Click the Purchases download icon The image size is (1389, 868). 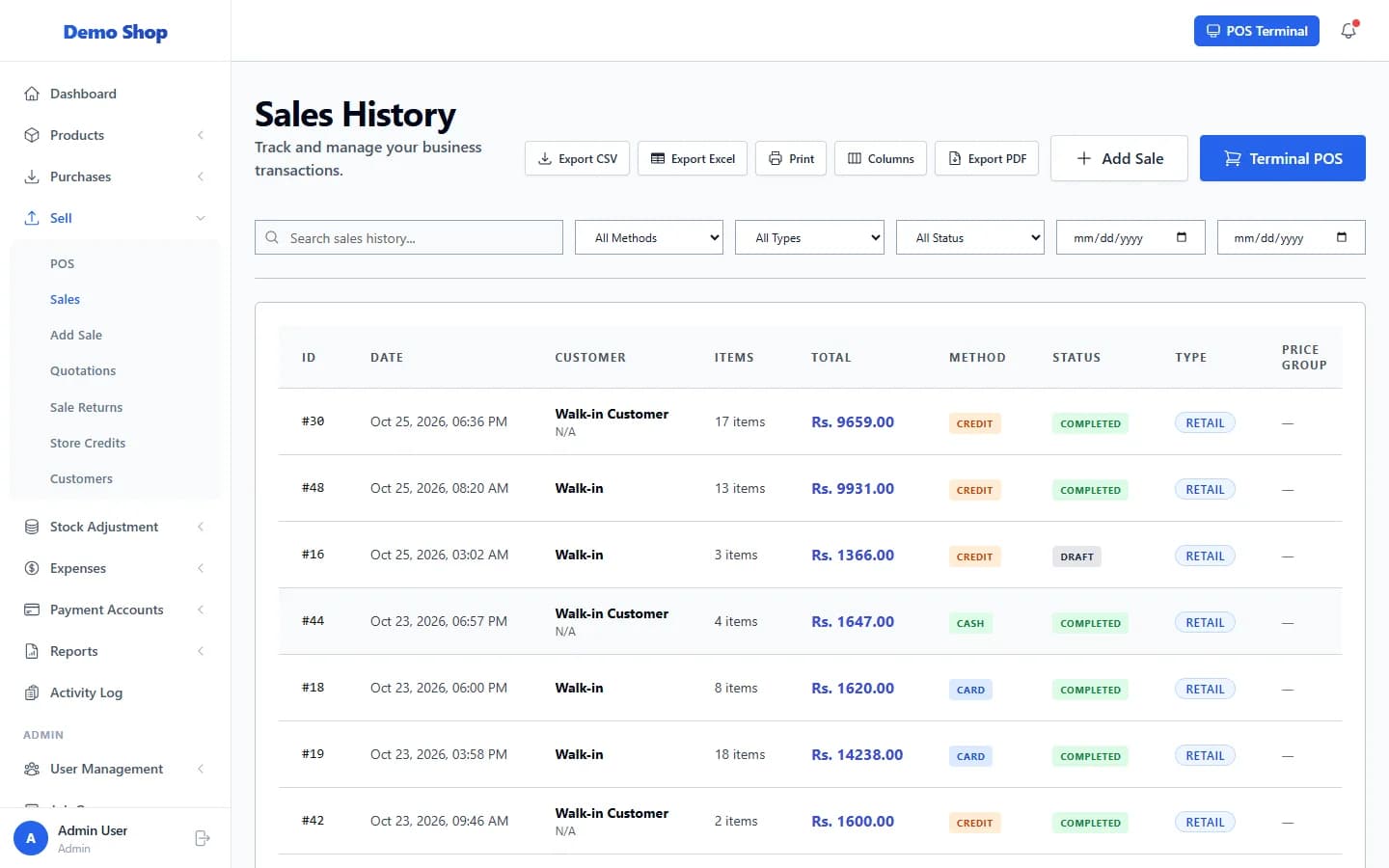(32, 176)
